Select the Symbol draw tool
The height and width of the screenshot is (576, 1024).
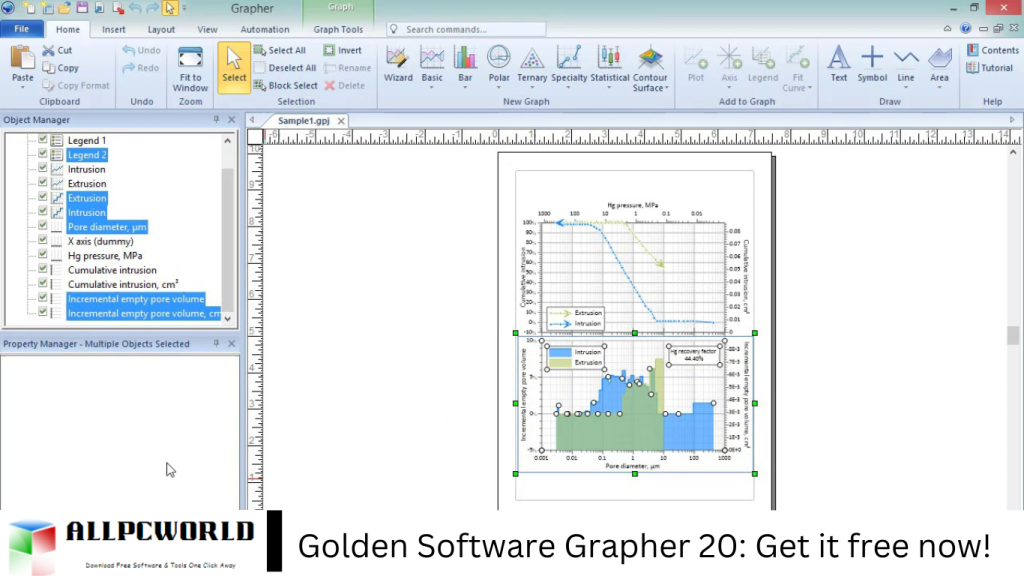point(872,64)
